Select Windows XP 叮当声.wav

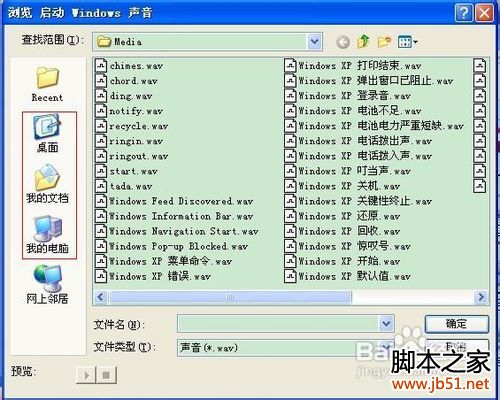[348, 171]
